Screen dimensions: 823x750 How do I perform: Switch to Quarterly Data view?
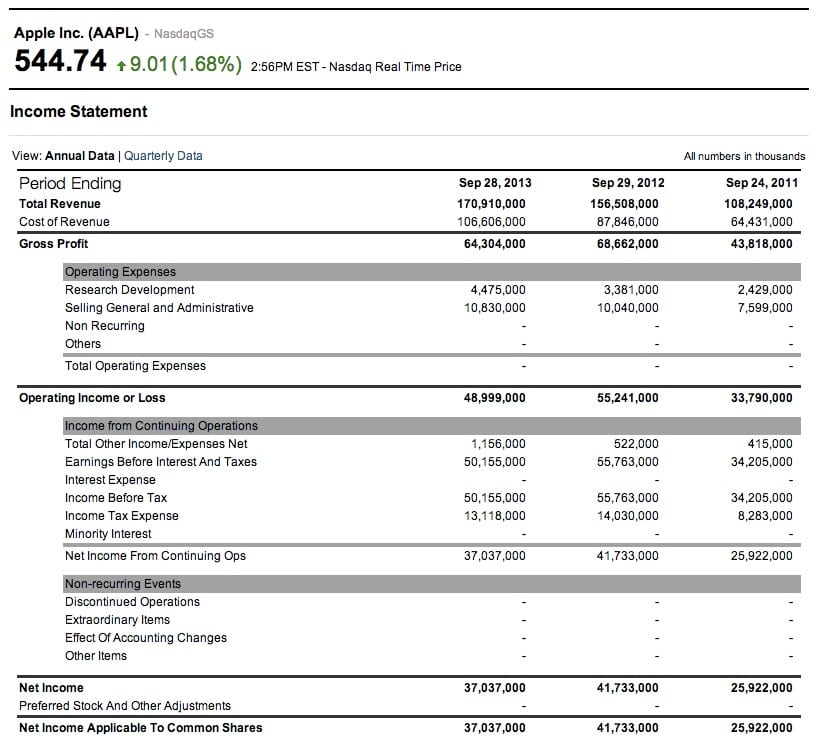162,156
